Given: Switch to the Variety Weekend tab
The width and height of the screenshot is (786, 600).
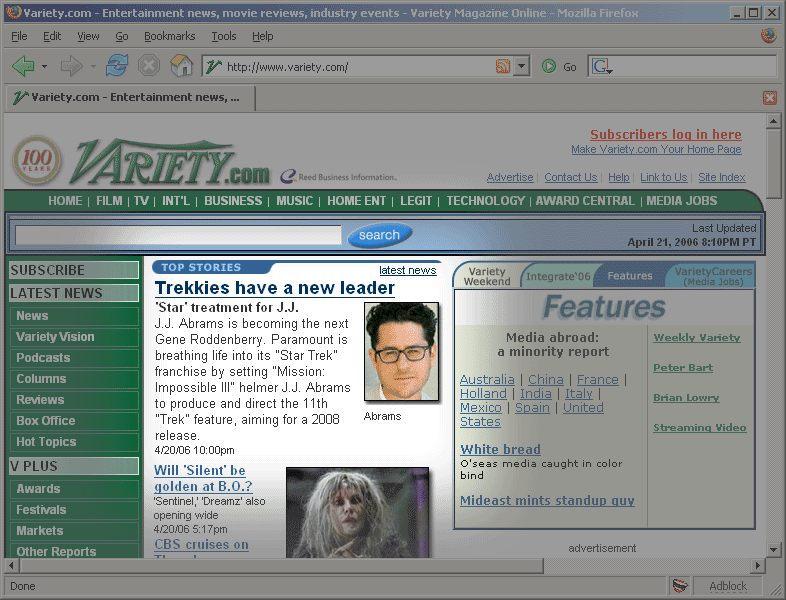Looking at the screenshot, I should (x=487, y=276).
